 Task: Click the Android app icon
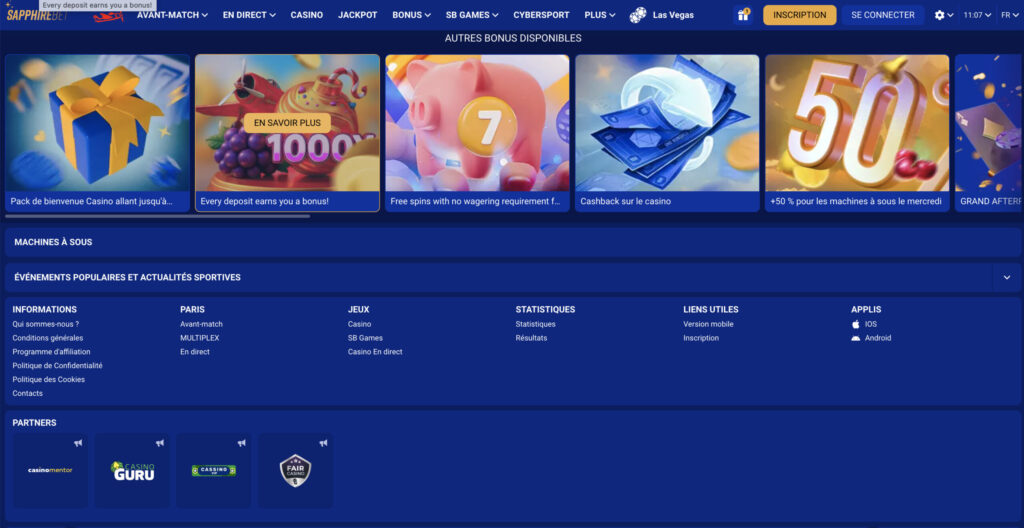coord(856,338)
